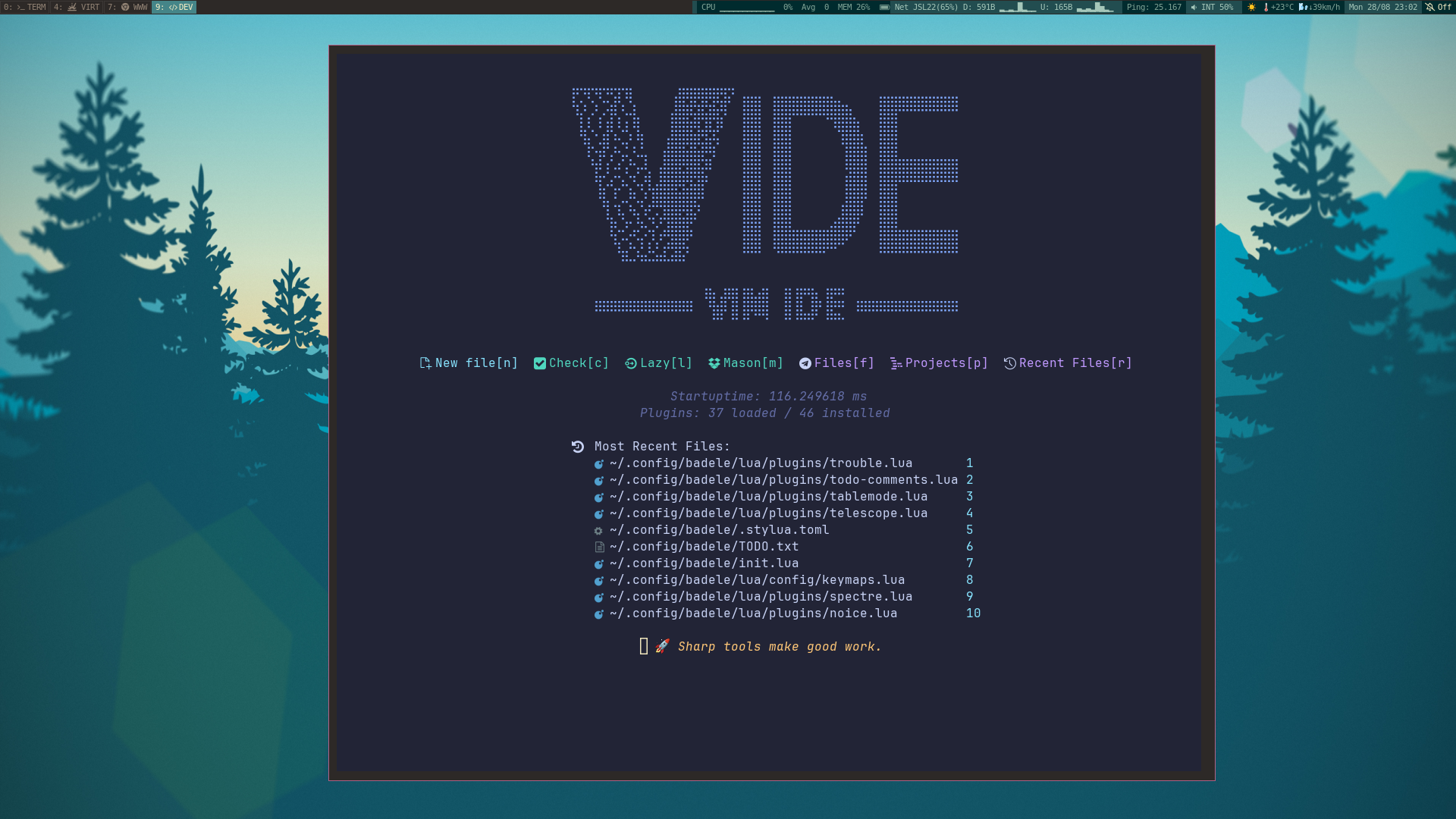This screenshot has width=1456, height=819.
Task: Click the Recent Files history icon
Action: (x=1009, y=363)
